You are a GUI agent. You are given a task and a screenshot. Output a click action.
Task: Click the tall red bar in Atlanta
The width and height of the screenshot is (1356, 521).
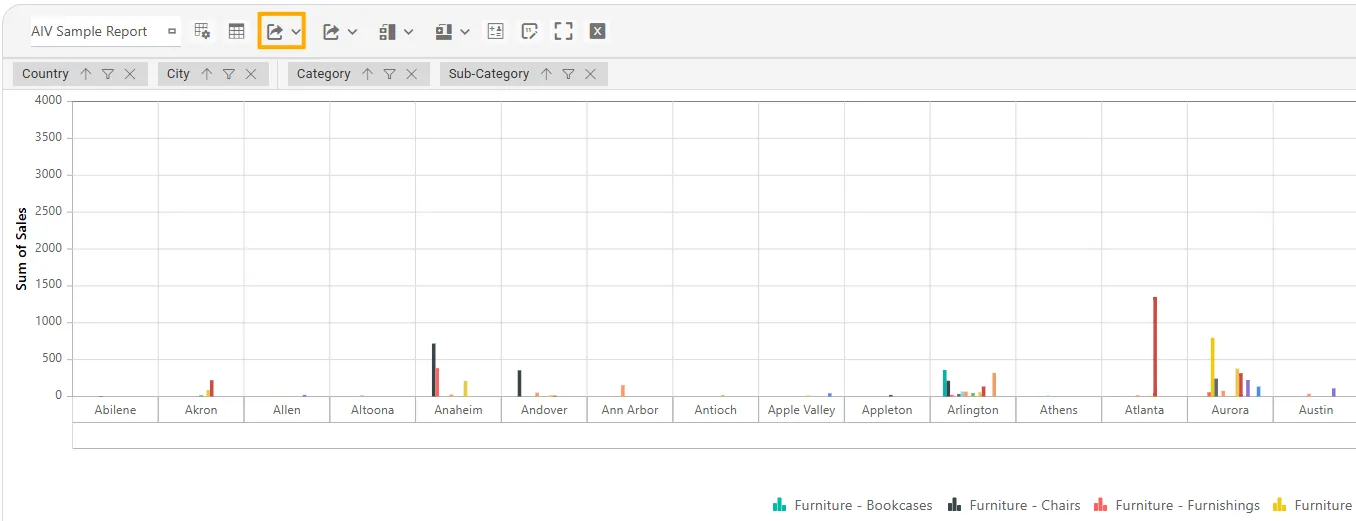1155,346
